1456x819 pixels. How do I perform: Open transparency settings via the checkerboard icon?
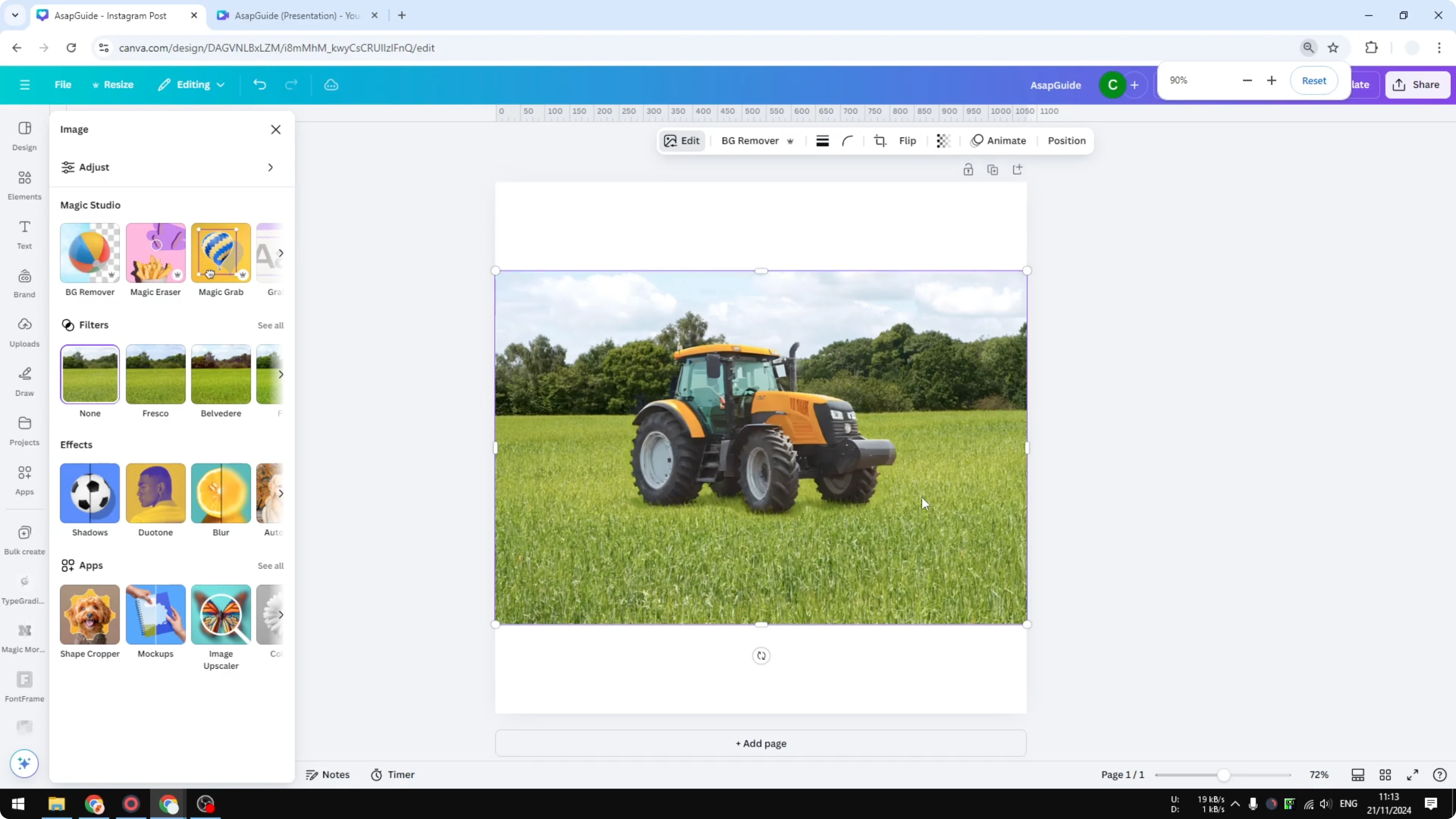click(943, 141)
